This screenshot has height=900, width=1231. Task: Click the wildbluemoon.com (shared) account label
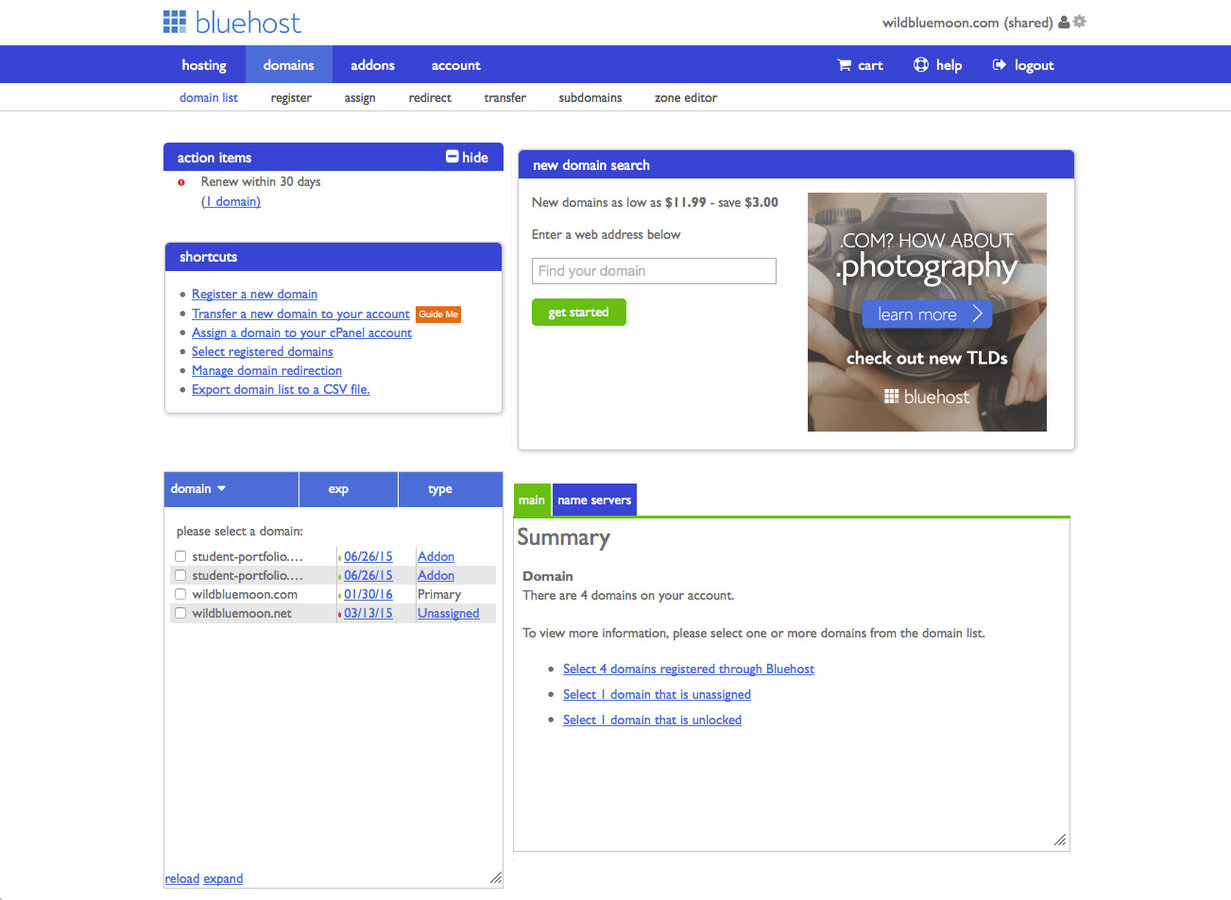click(967, 22)
